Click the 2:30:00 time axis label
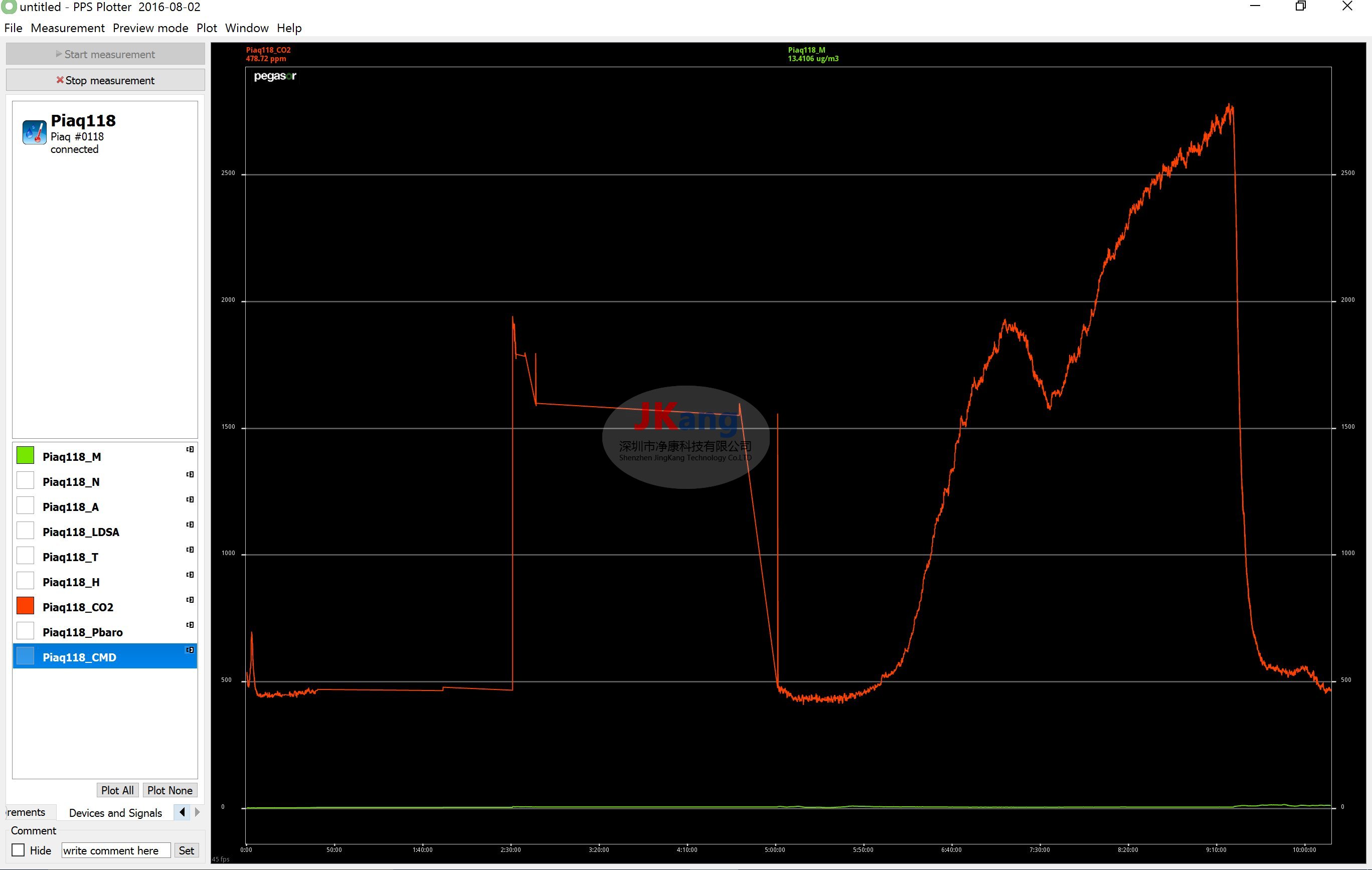The width and height of the screenshot is (1372, 870). coord(510,849)
